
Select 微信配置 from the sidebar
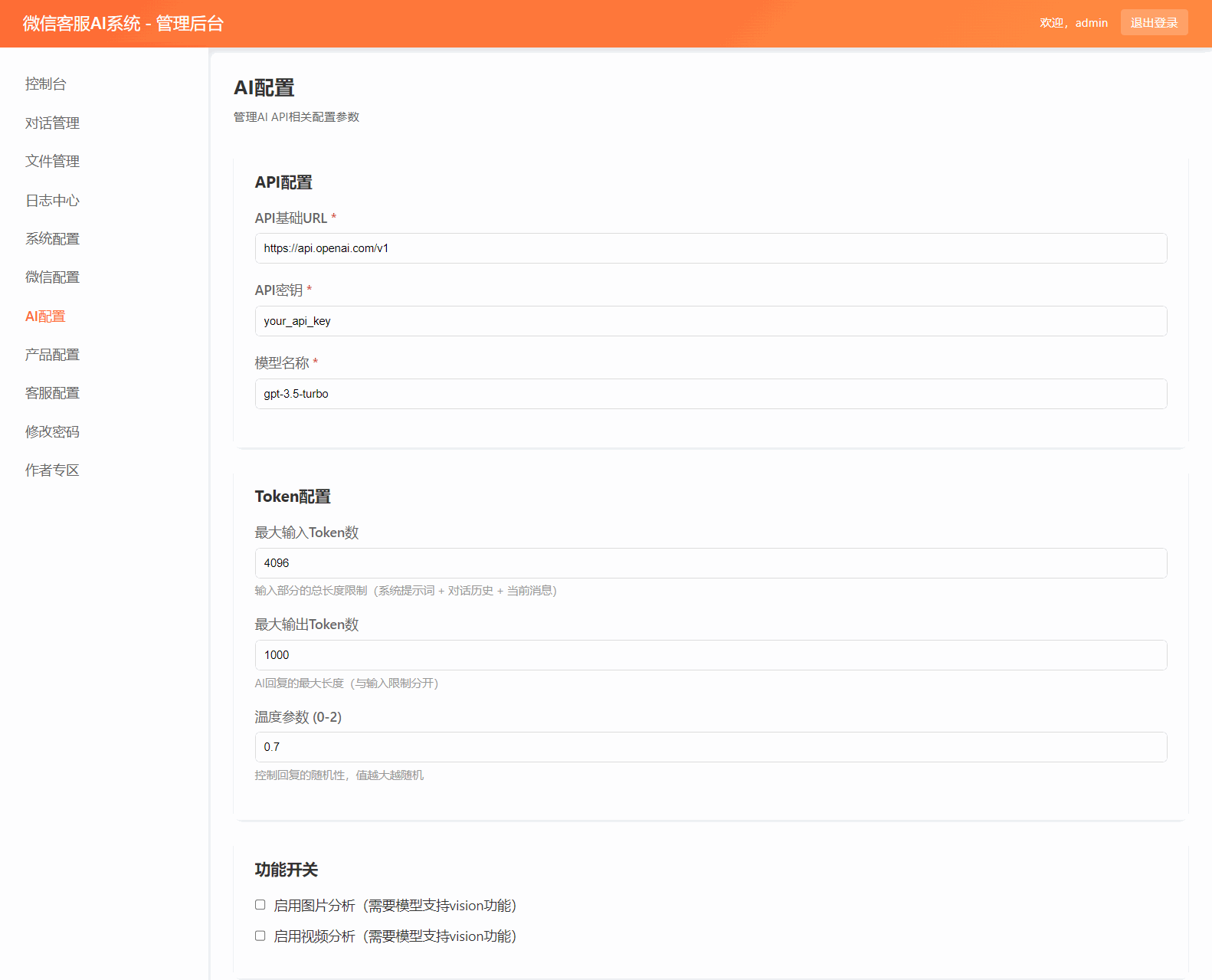point(52,277)
